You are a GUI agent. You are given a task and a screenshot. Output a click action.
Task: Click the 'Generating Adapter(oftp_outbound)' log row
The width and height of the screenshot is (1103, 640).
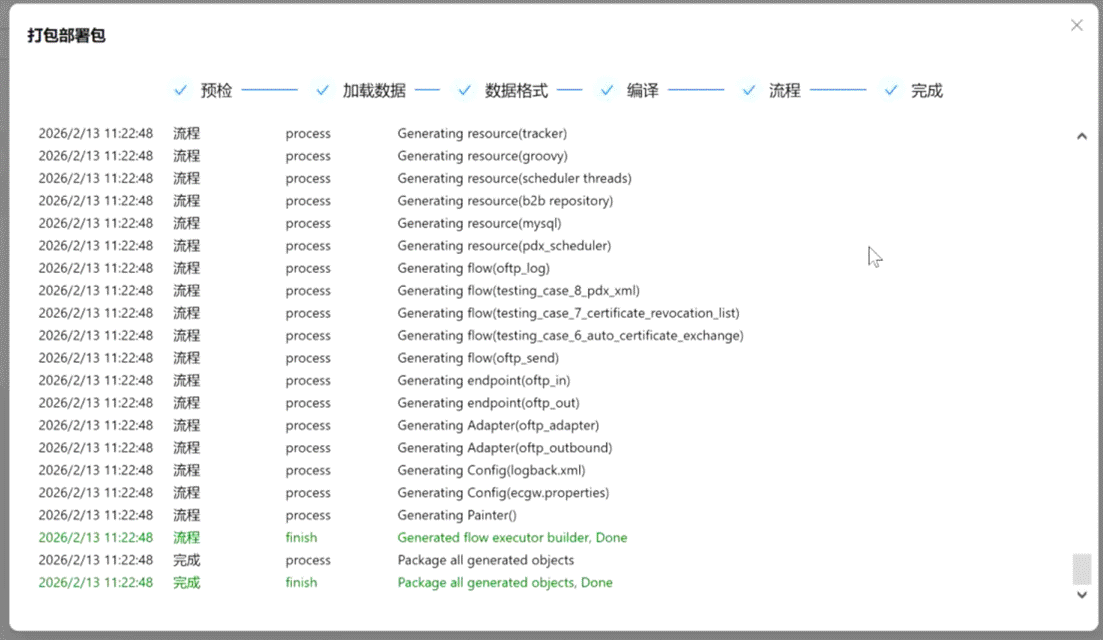pos(504,448)
